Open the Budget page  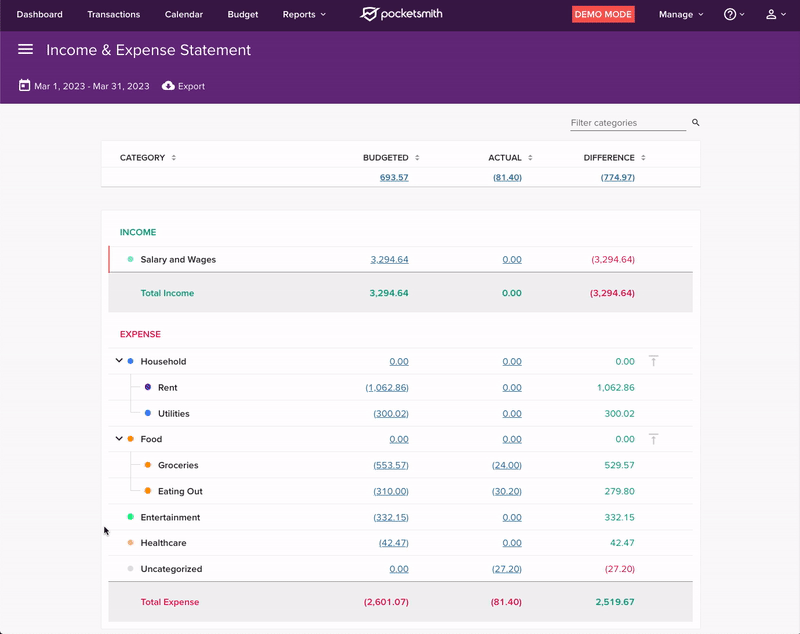[243, 15]
